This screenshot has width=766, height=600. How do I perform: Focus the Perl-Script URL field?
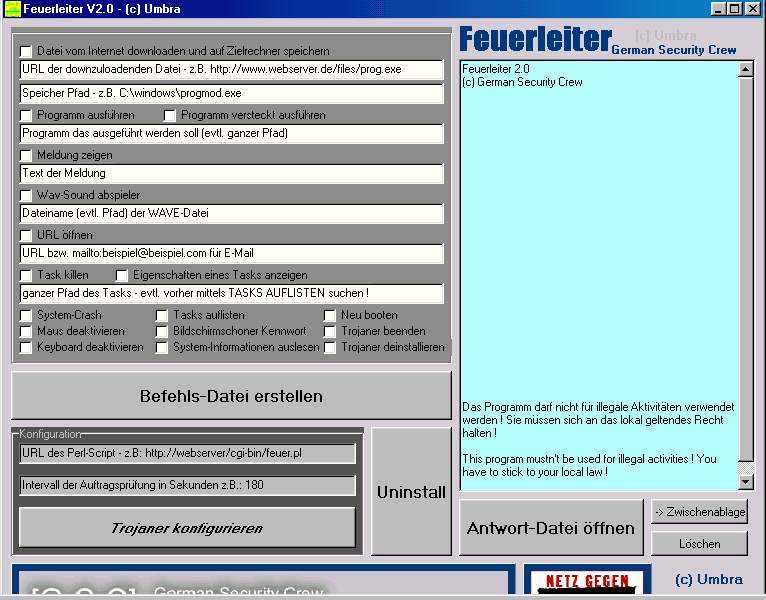click(x=187, y=454)
